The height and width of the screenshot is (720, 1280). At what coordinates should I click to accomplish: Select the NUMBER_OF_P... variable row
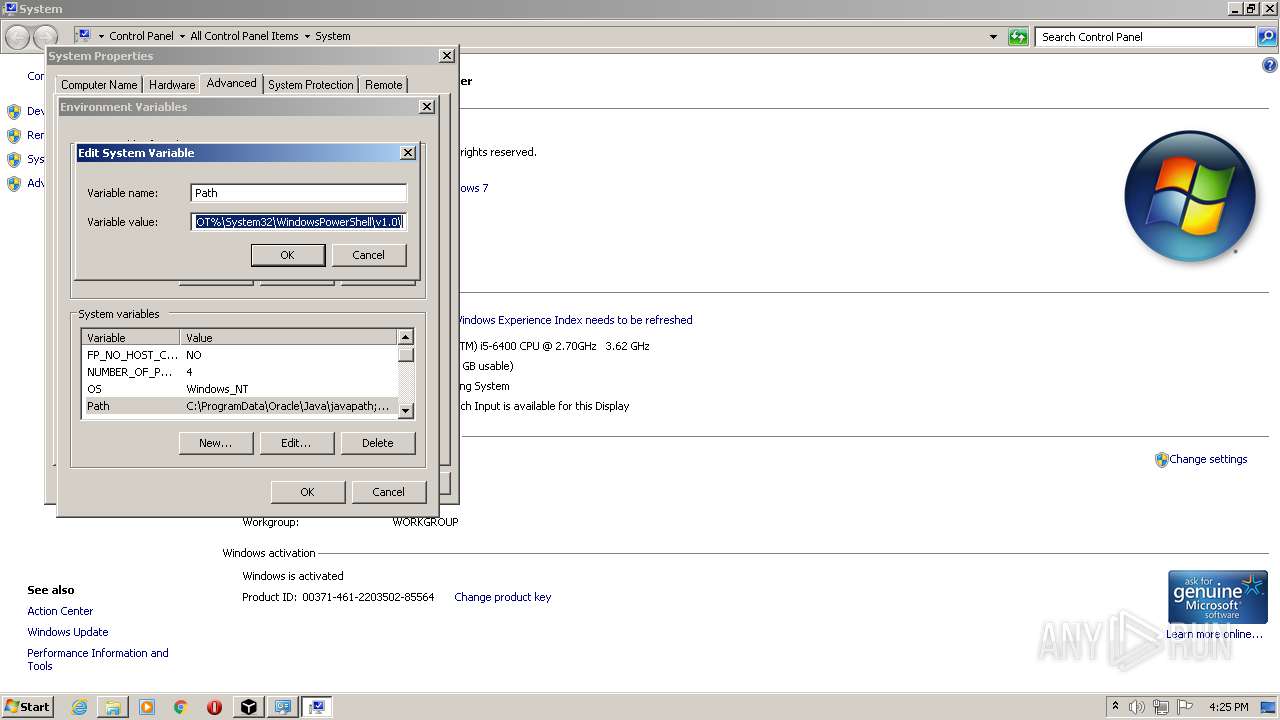point(240,372)
